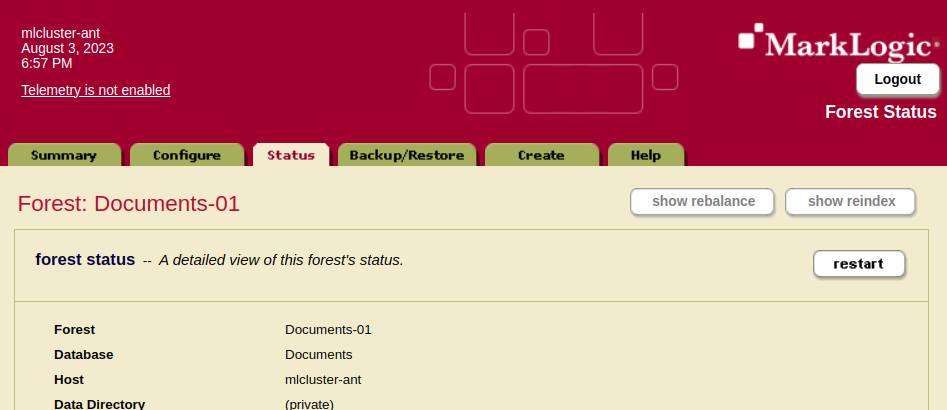Click the 'forest status' section title

point(85,260)
